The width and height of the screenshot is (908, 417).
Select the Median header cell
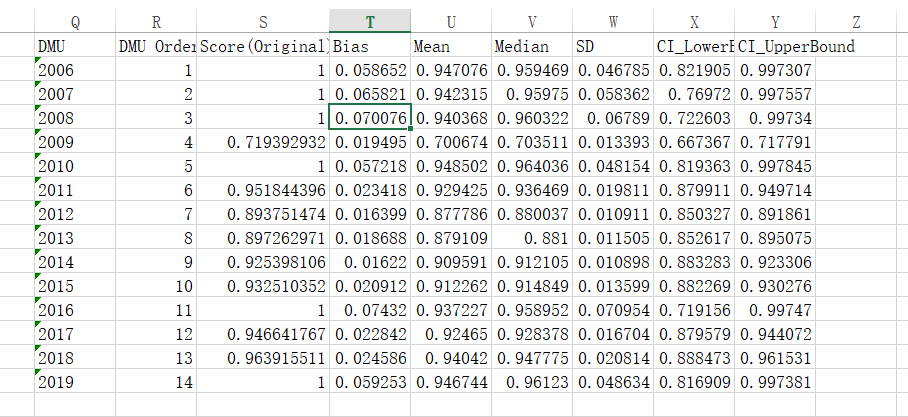coord(532,47)
